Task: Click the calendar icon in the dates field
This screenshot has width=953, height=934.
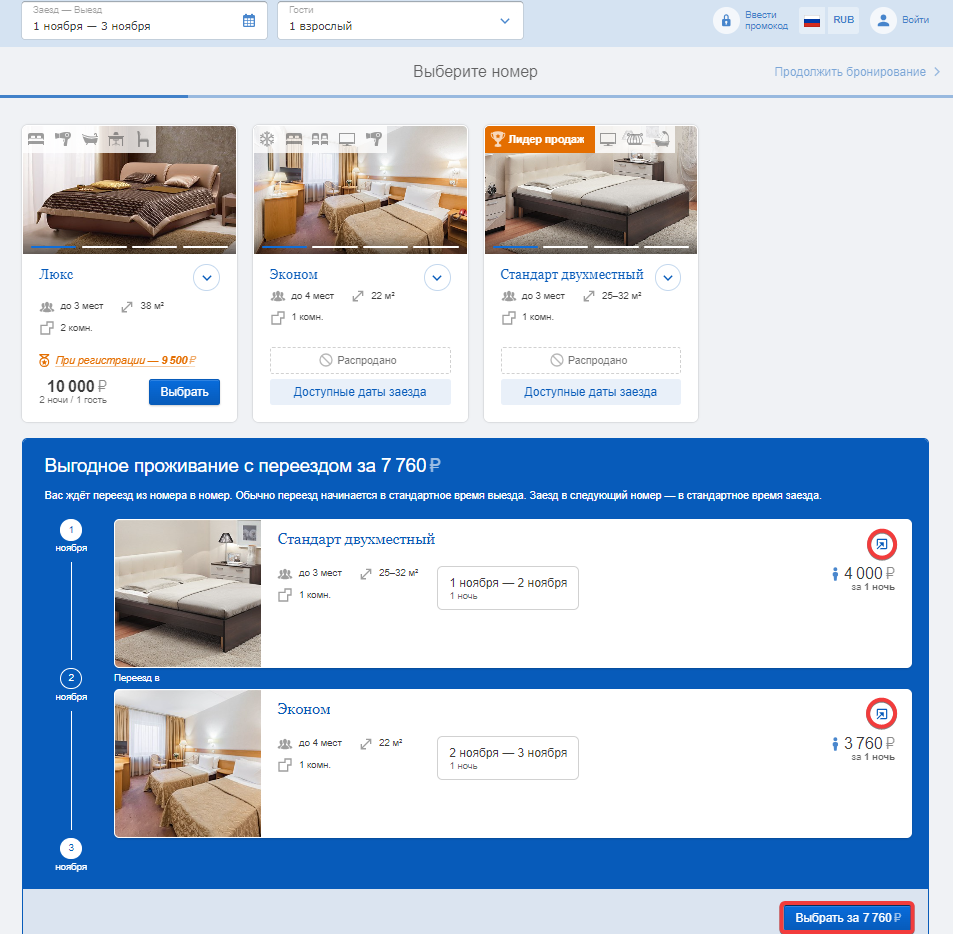Action: 249,21
